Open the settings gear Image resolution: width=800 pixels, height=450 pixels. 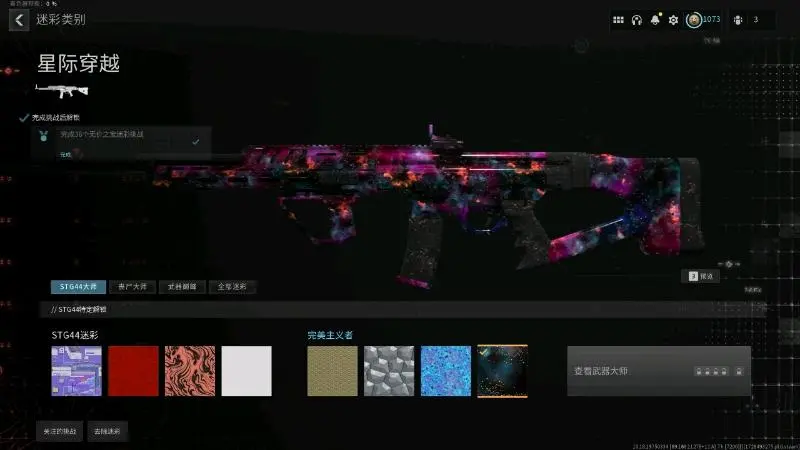tap(673, 20)
